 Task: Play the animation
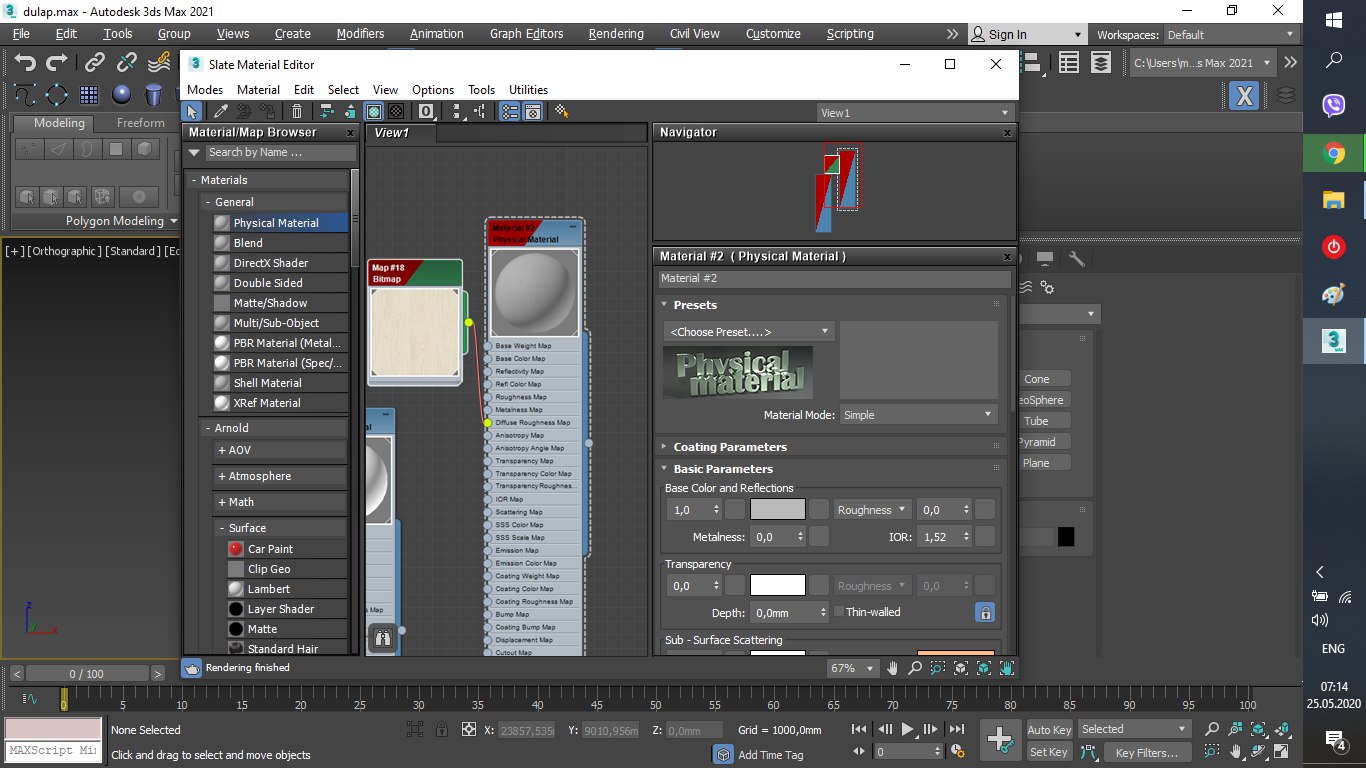[908, 729]
